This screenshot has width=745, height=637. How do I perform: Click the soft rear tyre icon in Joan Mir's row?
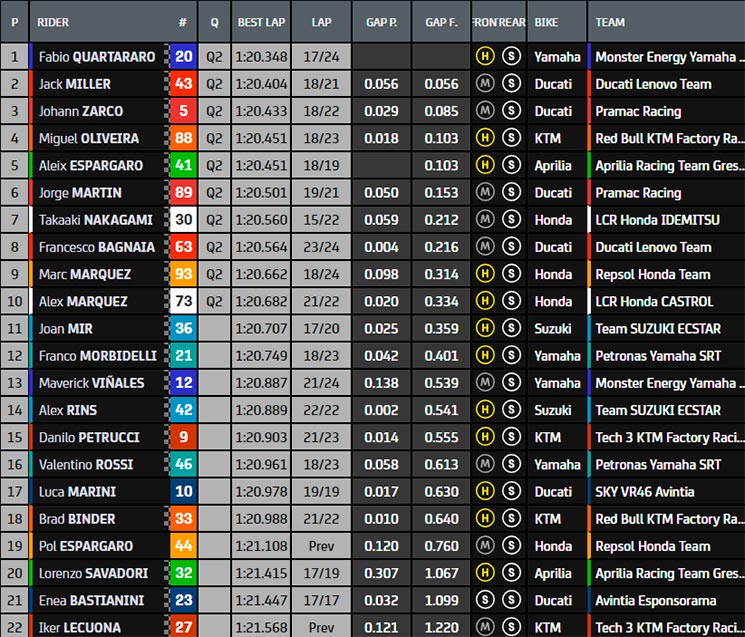coord(511,328)
